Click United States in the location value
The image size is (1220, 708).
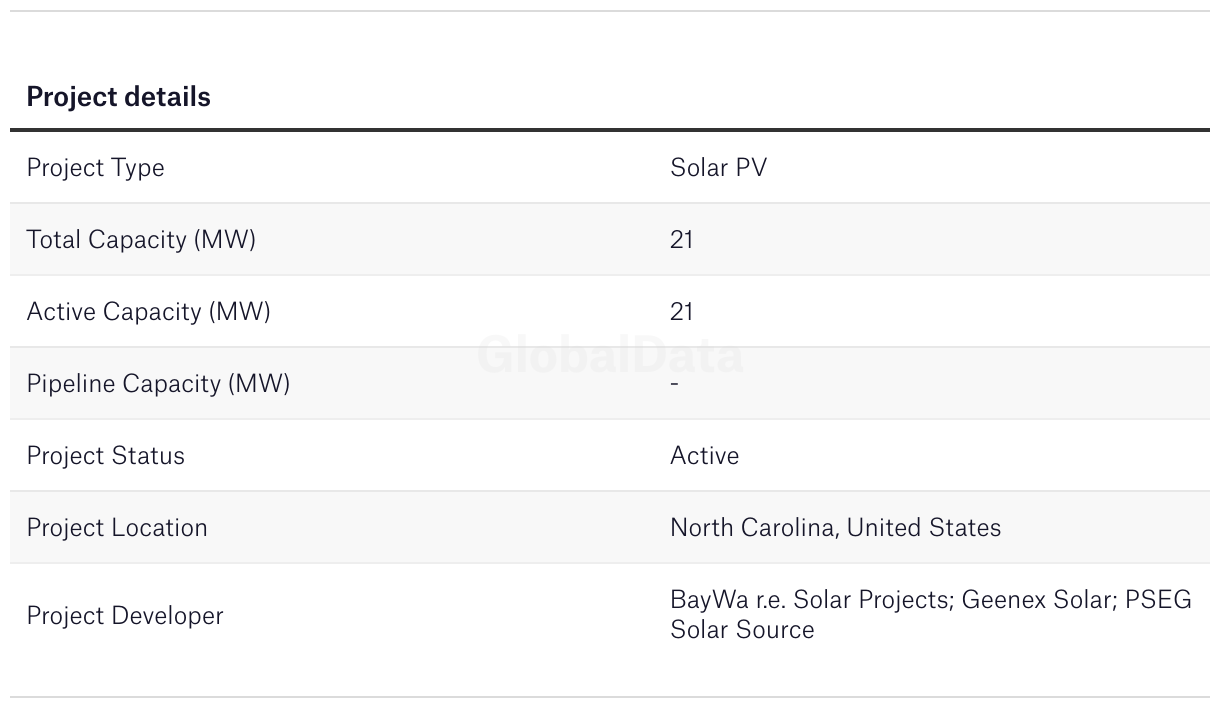tap(924, 528)
